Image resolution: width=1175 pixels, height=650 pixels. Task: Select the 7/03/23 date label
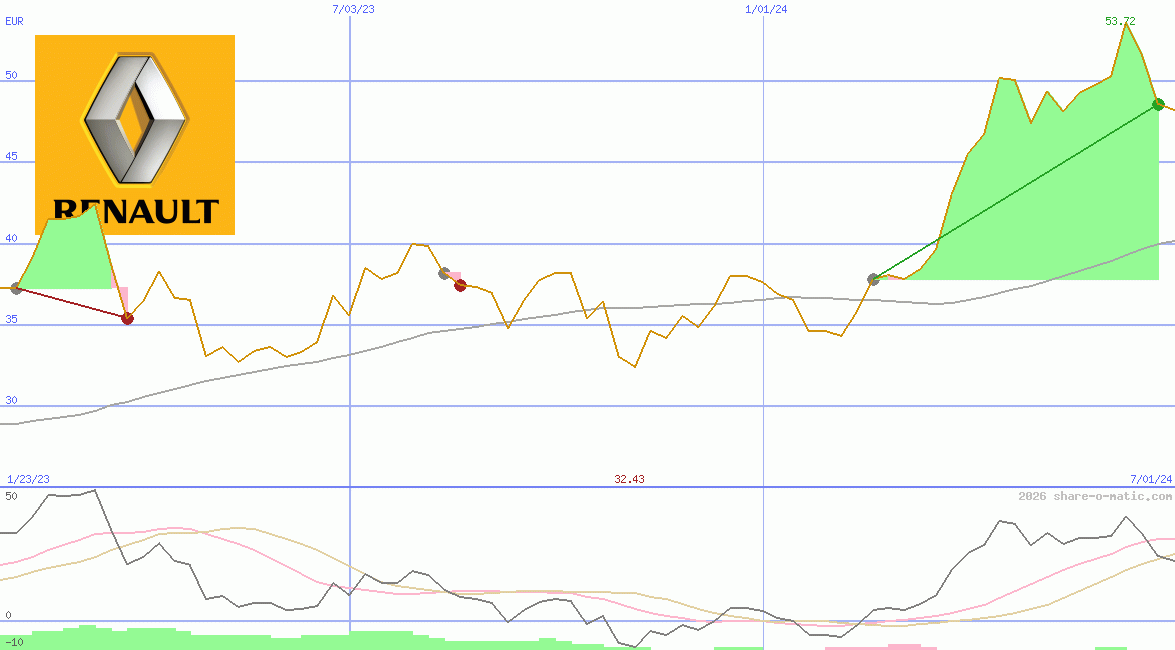(x=353, y=9)
